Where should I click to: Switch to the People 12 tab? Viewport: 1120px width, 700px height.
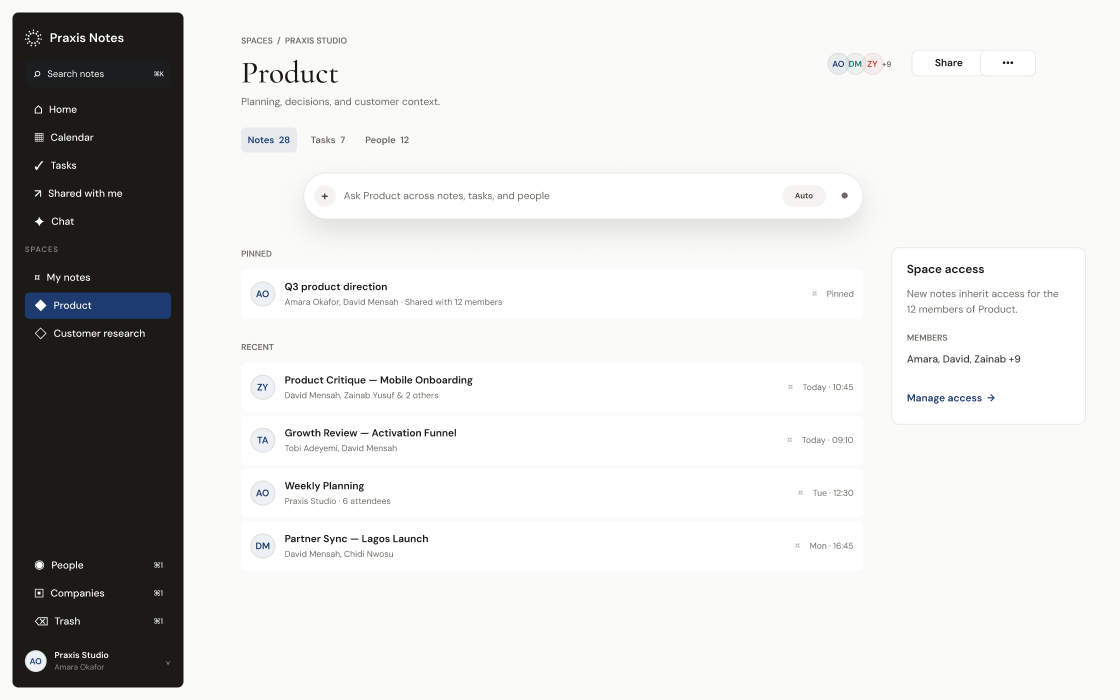387,140
